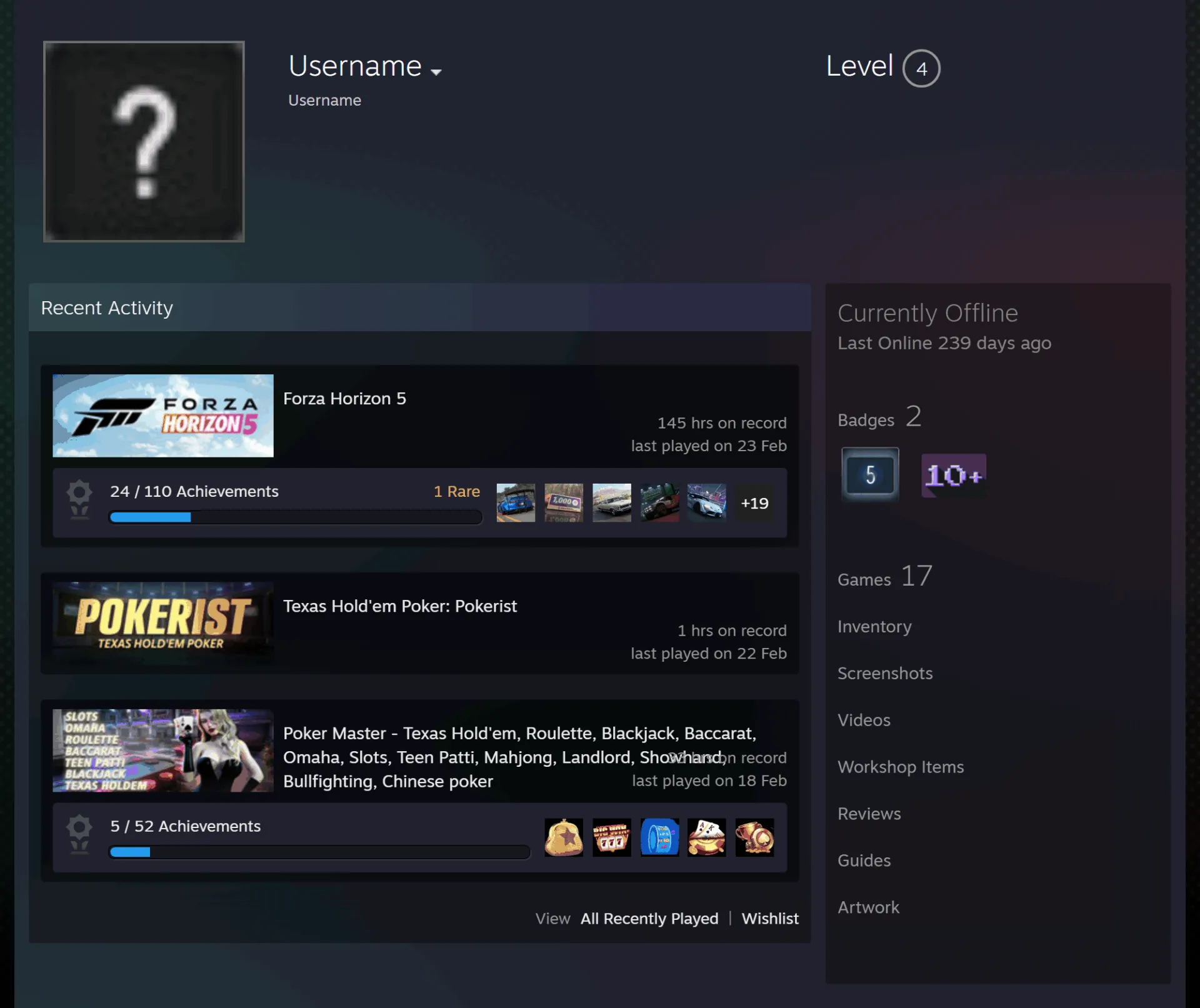Select the blue slot reel achievement icon
The width and height of the screenshot is (1200, 1008).
tap(660, 837)
